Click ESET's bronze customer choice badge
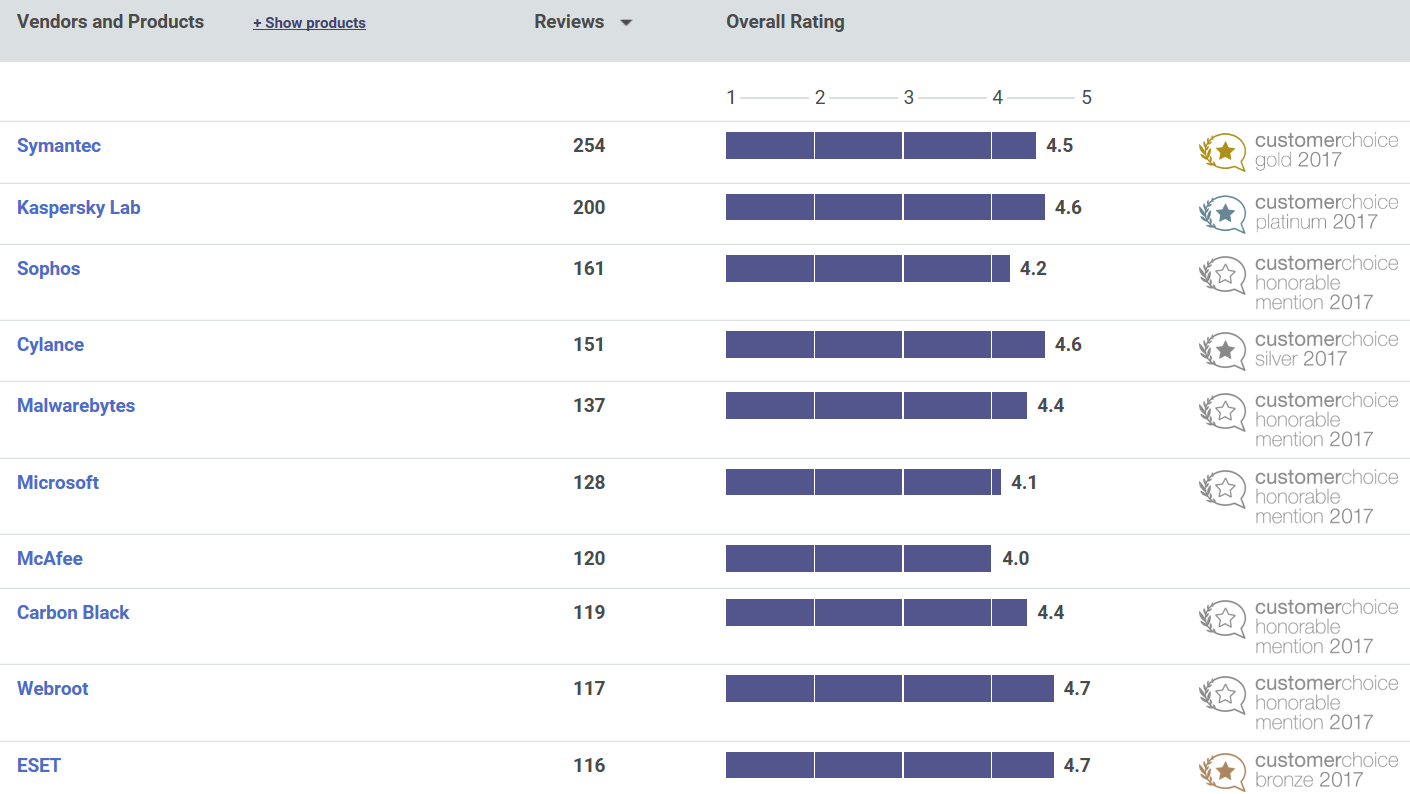 pos(1298,771)
